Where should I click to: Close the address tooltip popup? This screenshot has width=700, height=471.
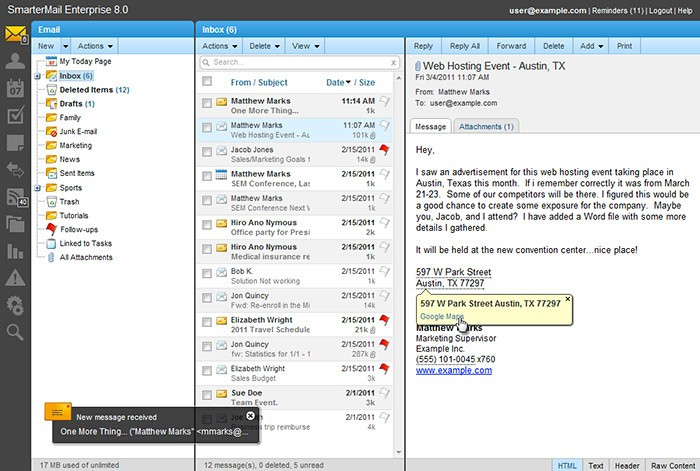(x=567, y=299)
